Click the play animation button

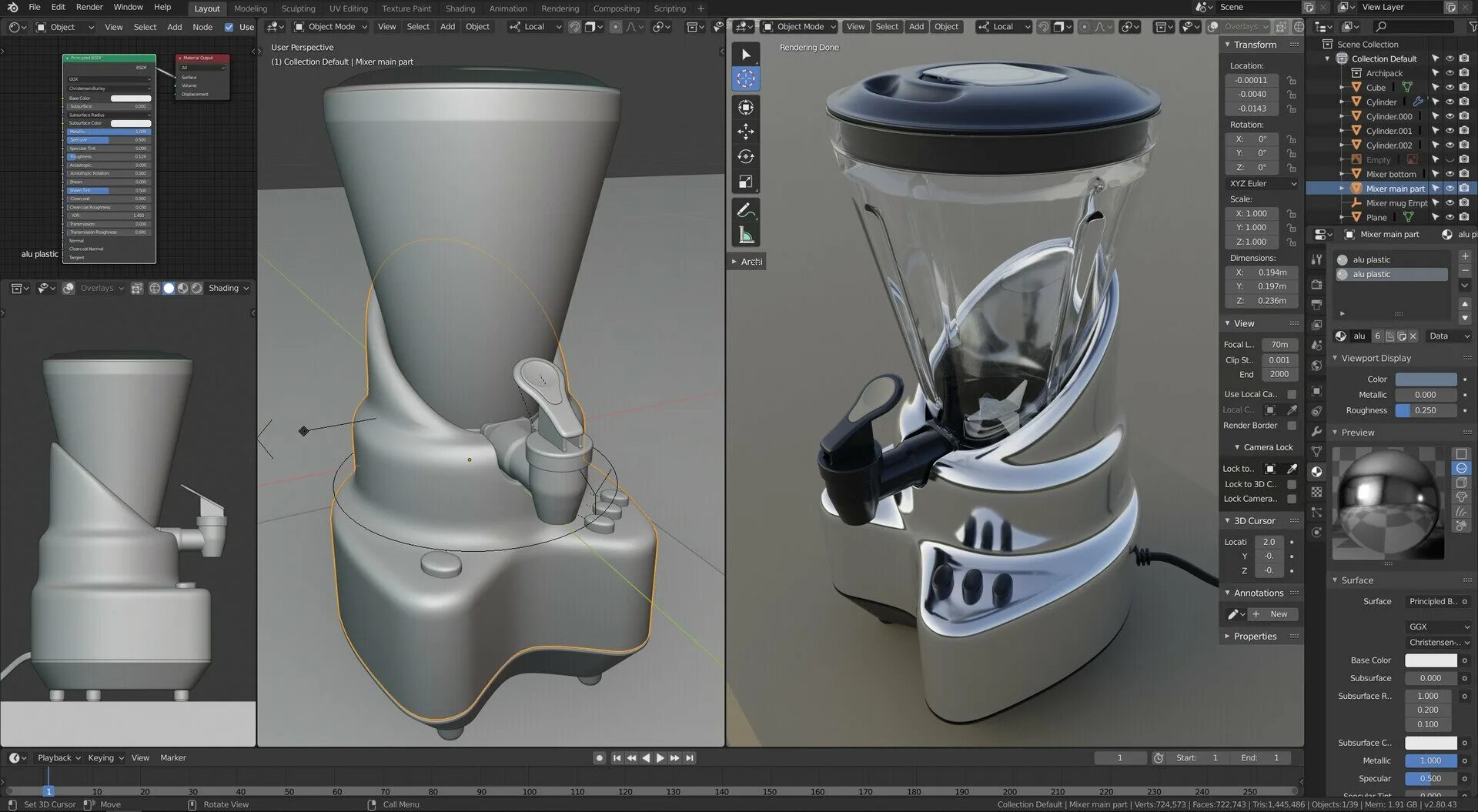click(660, 758)
